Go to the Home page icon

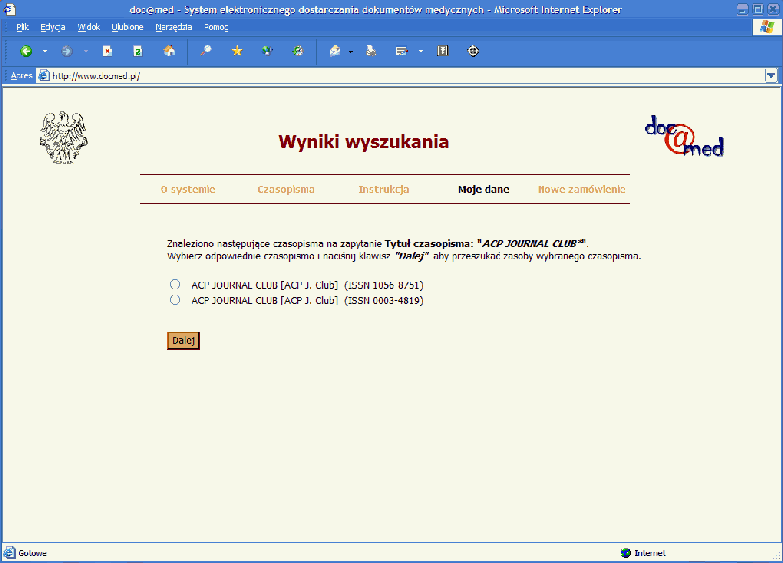169,50
